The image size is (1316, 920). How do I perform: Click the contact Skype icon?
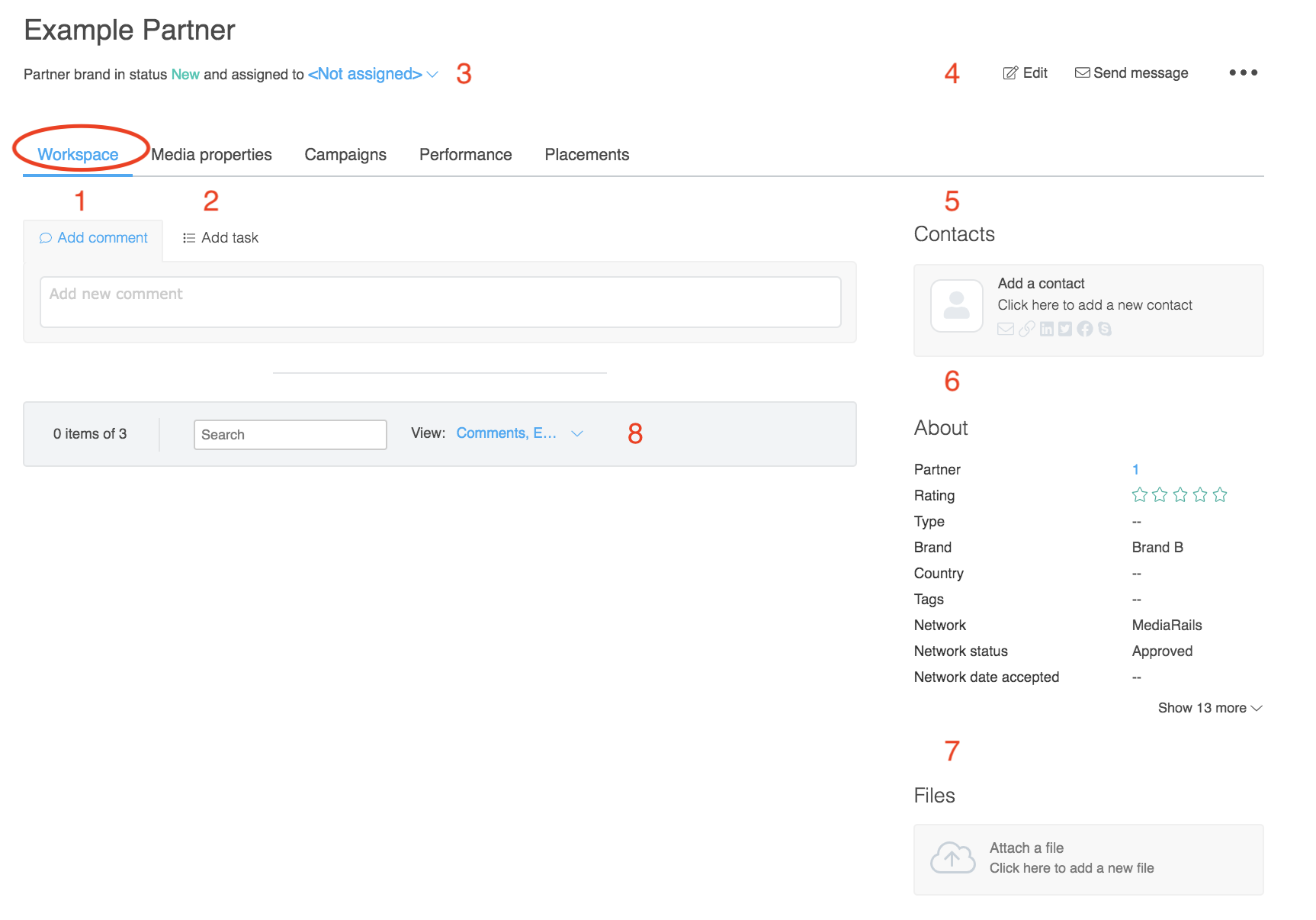tap(1105, 329)
